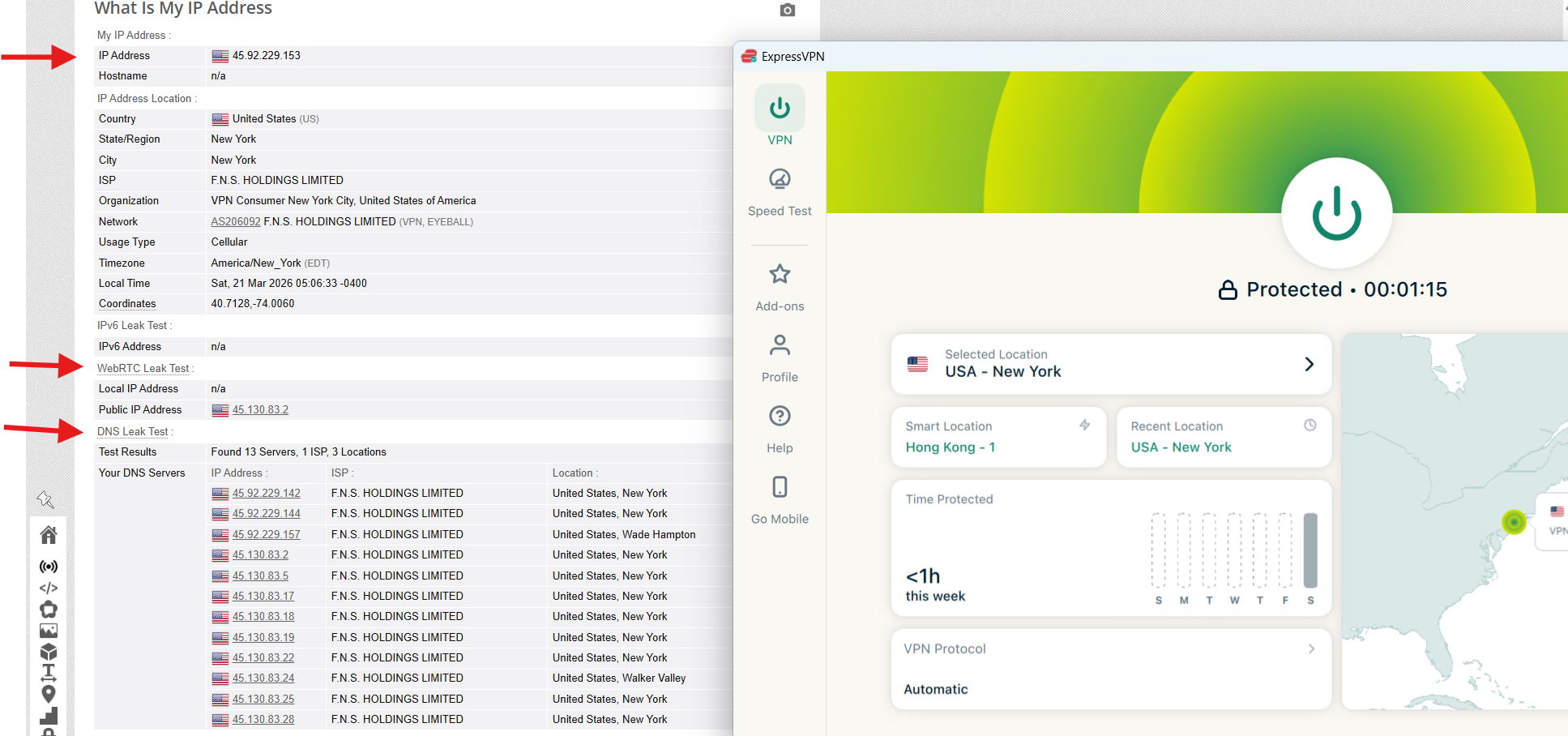Click the map pin icon in sidebar
This screenshot has height=736, width=1568.
tap(49, 694)
